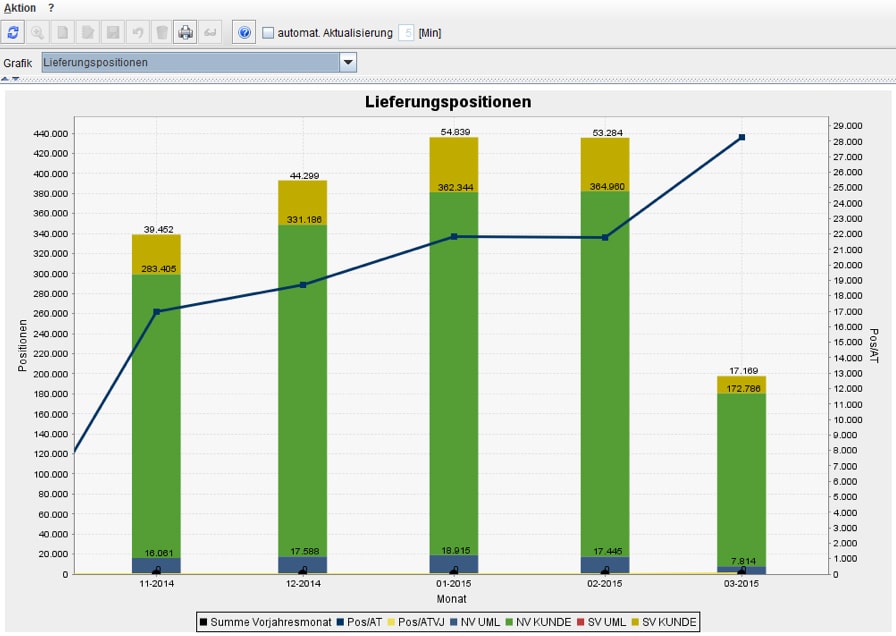
Task: Click the 16.061 NV UML value label
Action: pyautogui.click(x=158, y=553)
